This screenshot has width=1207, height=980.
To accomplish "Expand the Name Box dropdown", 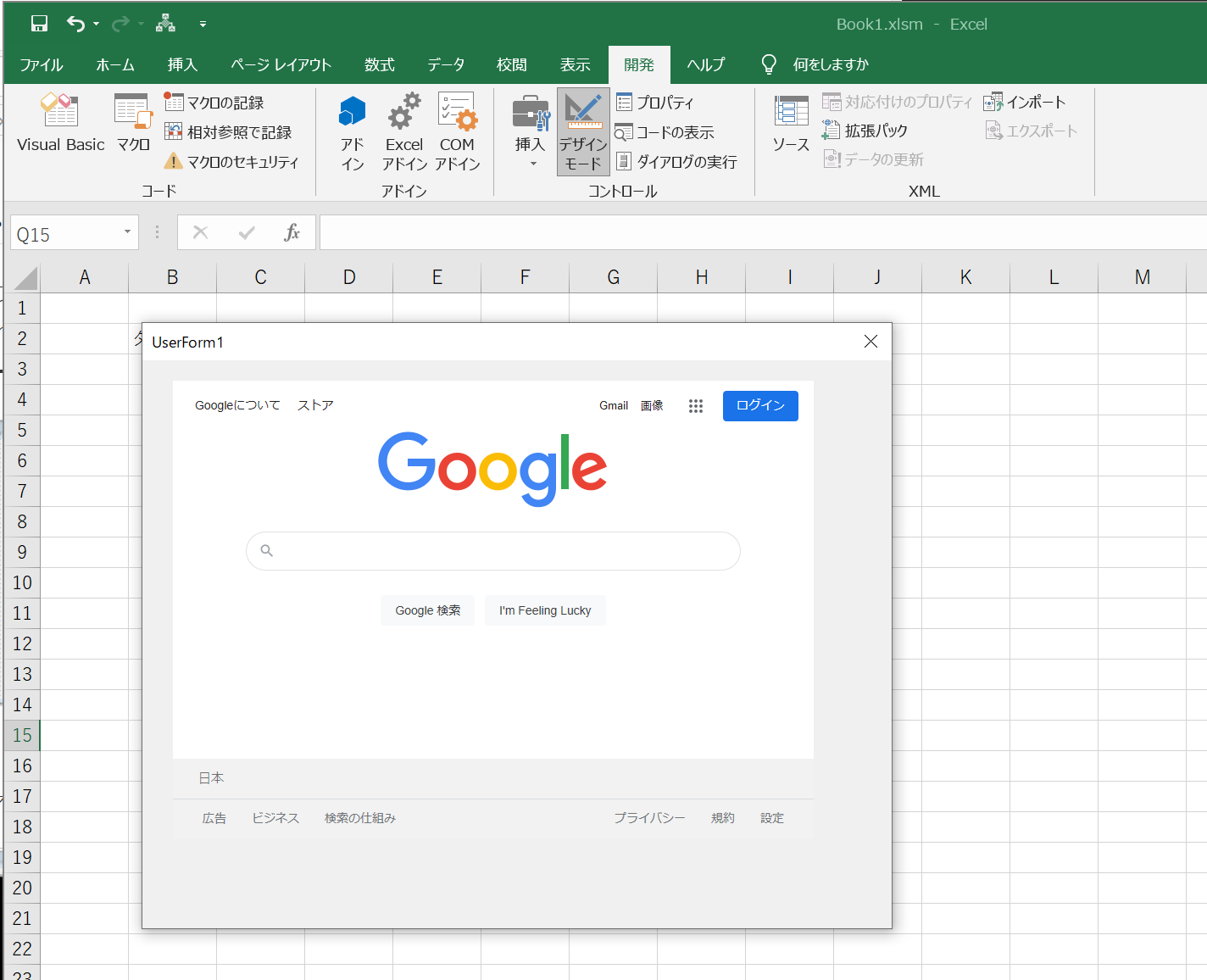I will click(x=127, y=232).
